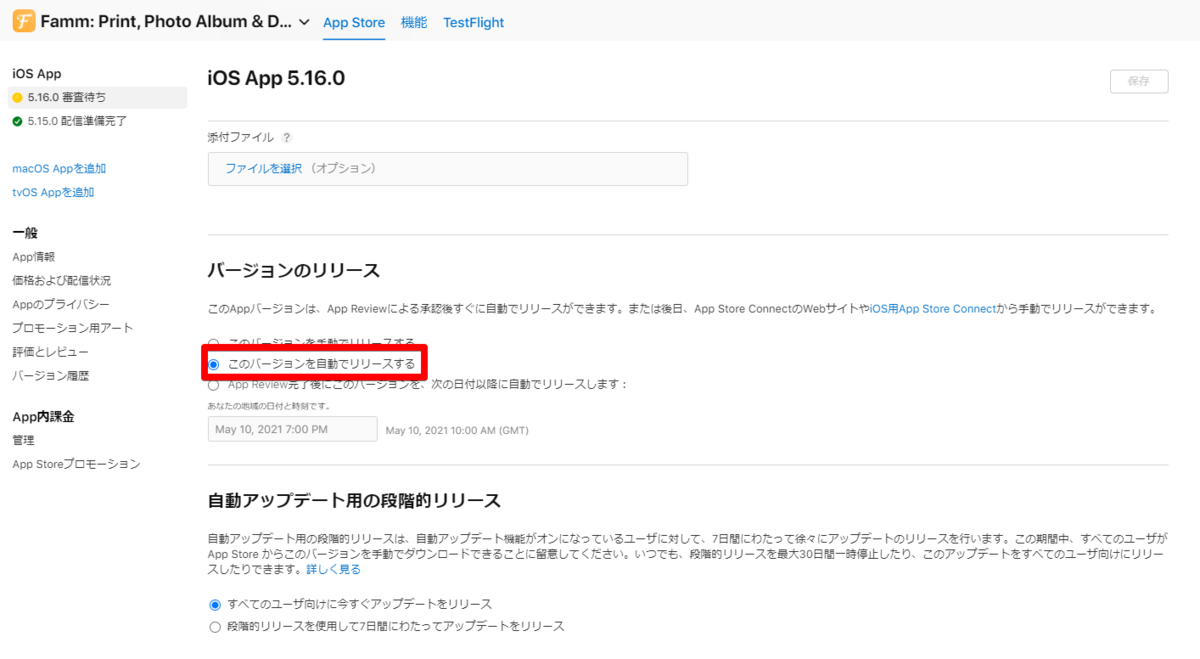Open プロモーション用アート in the sidebar
1200x659 pixels.
click(72, 328)
